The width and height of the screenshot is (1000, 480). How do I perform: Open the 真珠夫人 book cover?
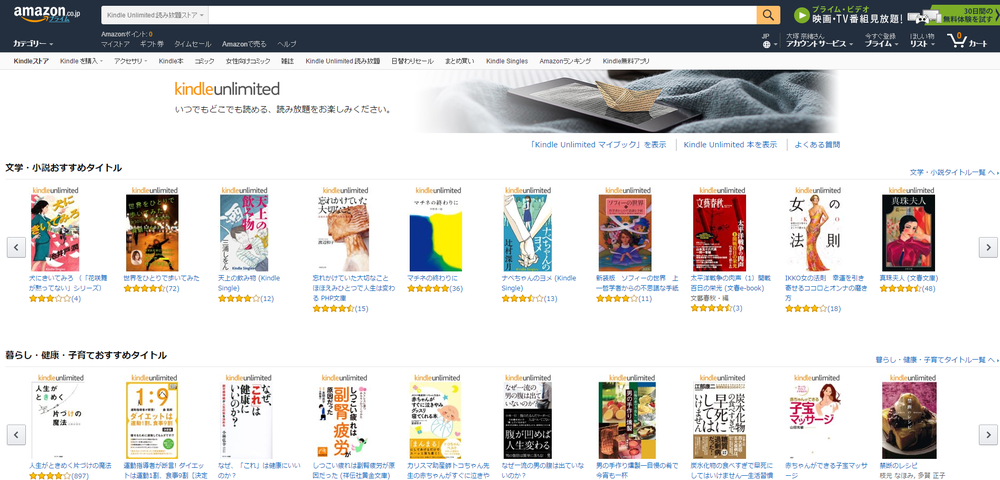point(908,233)
